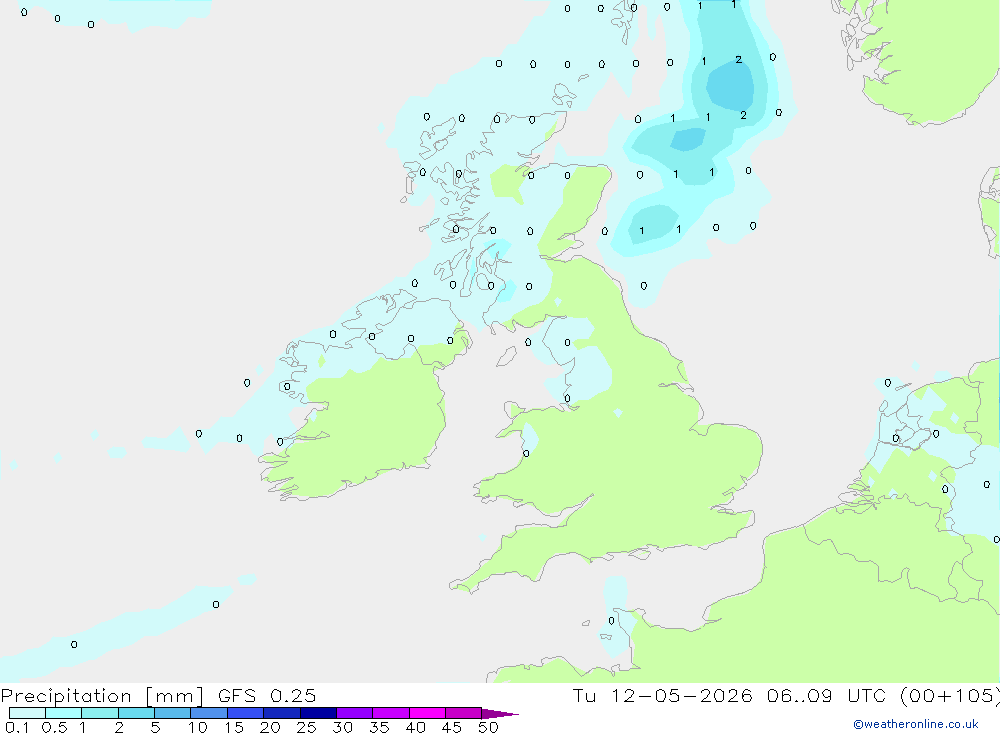Click the '15' legend scale label
Screen dimensions: 1000x733
point(234,727)
